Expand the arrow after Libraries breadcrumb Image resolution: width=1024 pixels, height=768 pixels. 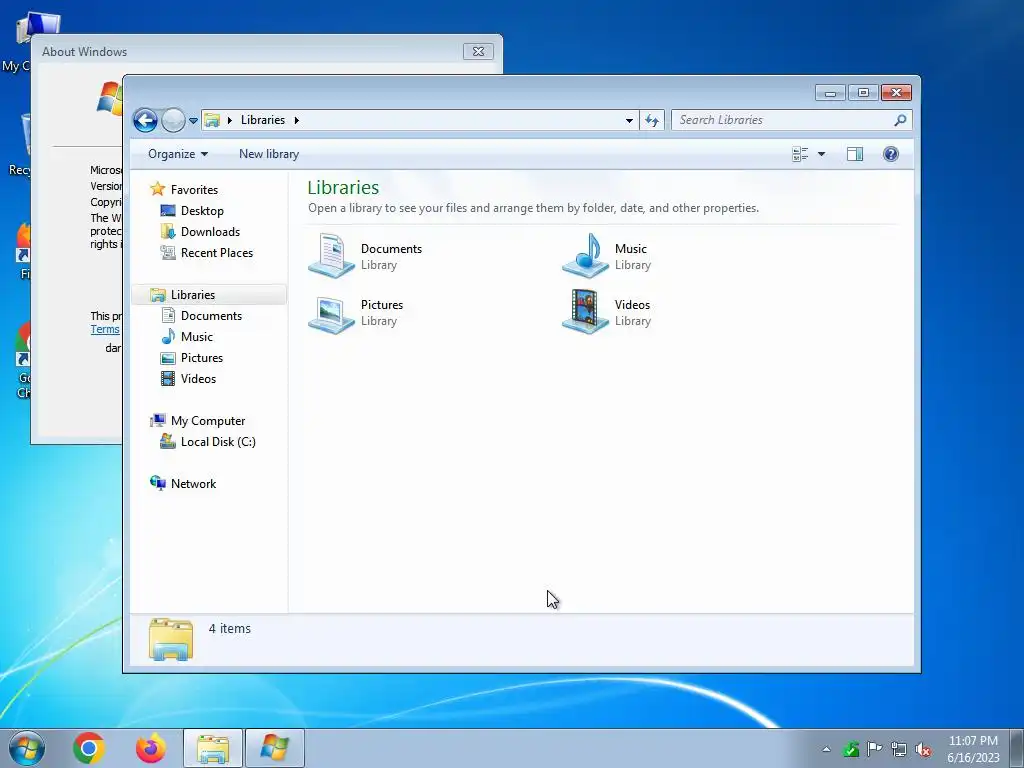pos(296,120)
